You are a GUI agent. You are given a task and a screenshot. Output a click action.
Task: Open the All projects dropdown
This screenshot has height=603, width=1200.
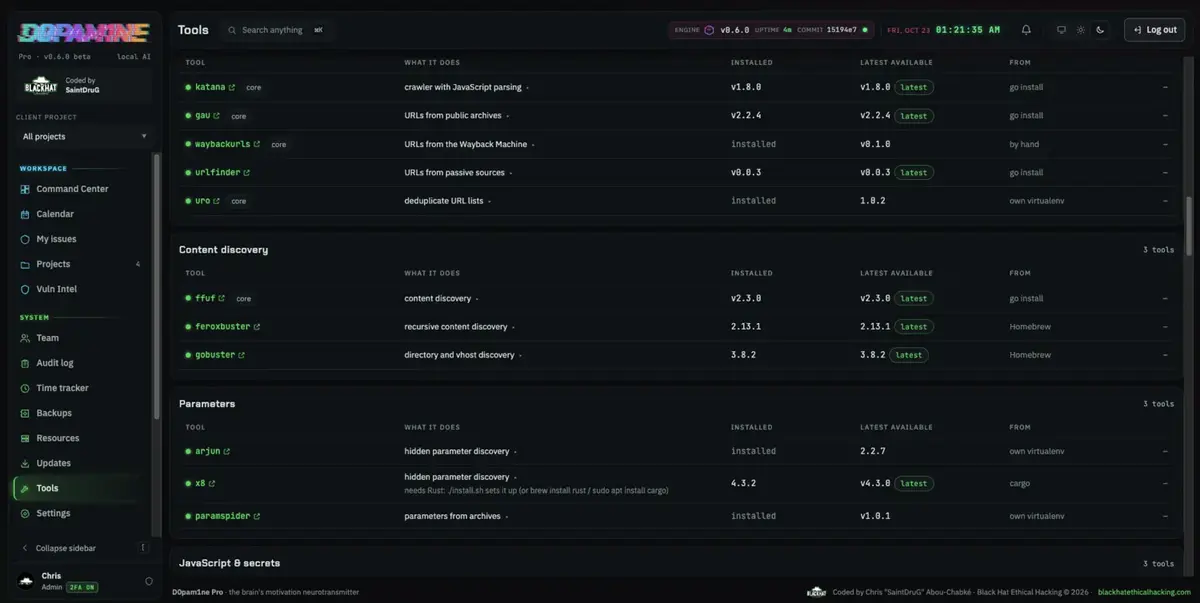[x=84, y=136]
